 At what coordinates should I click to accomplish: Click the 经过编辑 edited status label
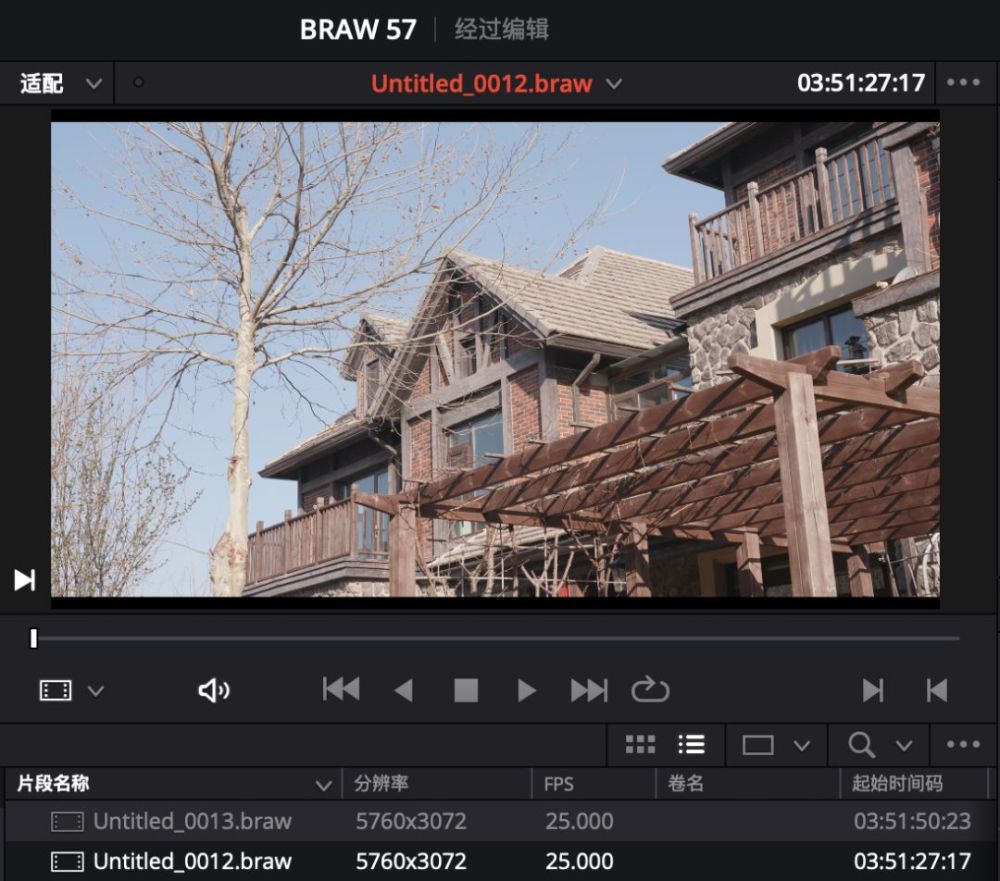(501, 29)
